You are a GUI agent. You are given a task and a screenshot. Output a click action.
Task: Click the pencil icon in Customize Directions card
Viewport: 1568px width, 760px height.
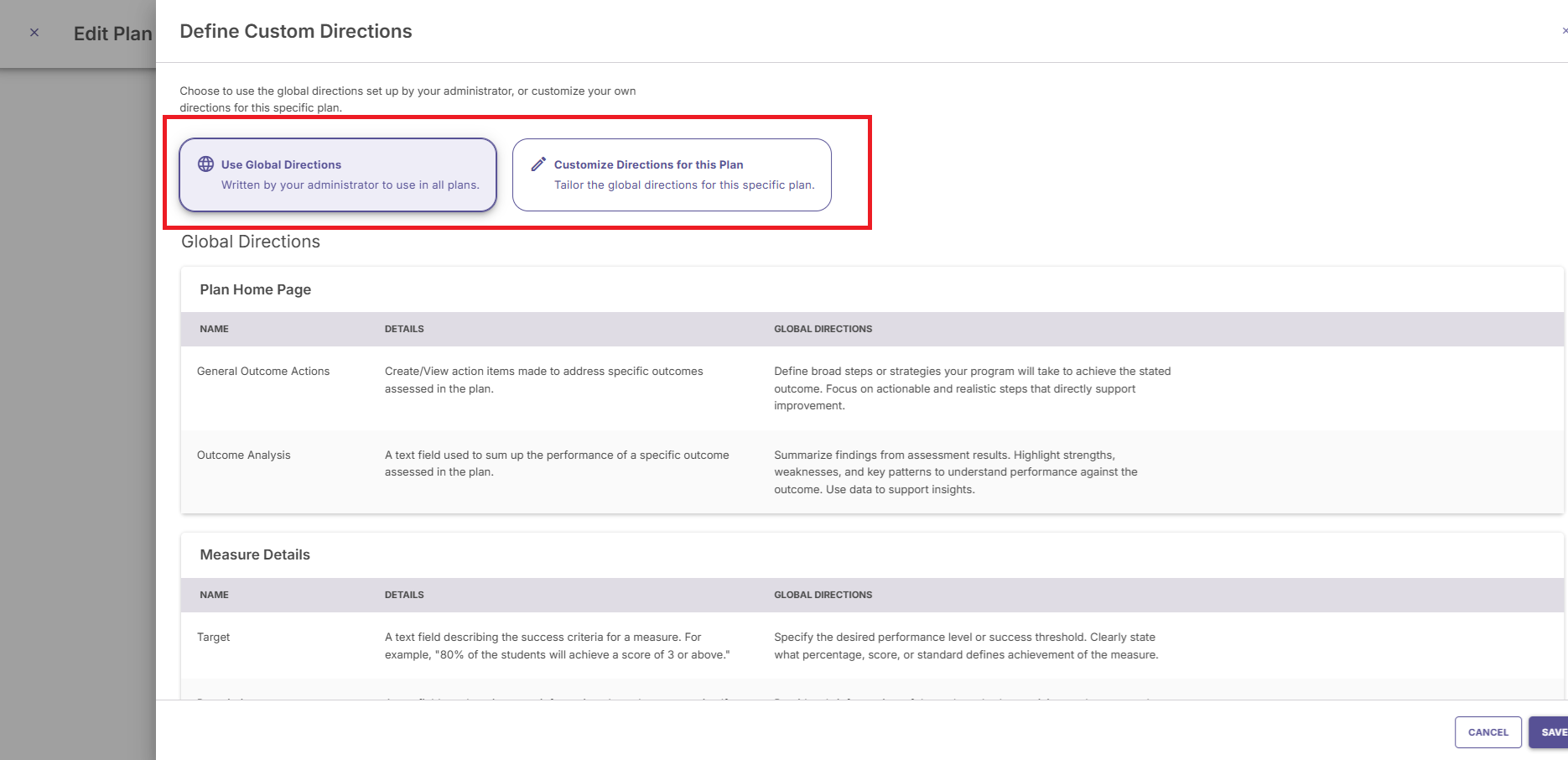[538, 164]
